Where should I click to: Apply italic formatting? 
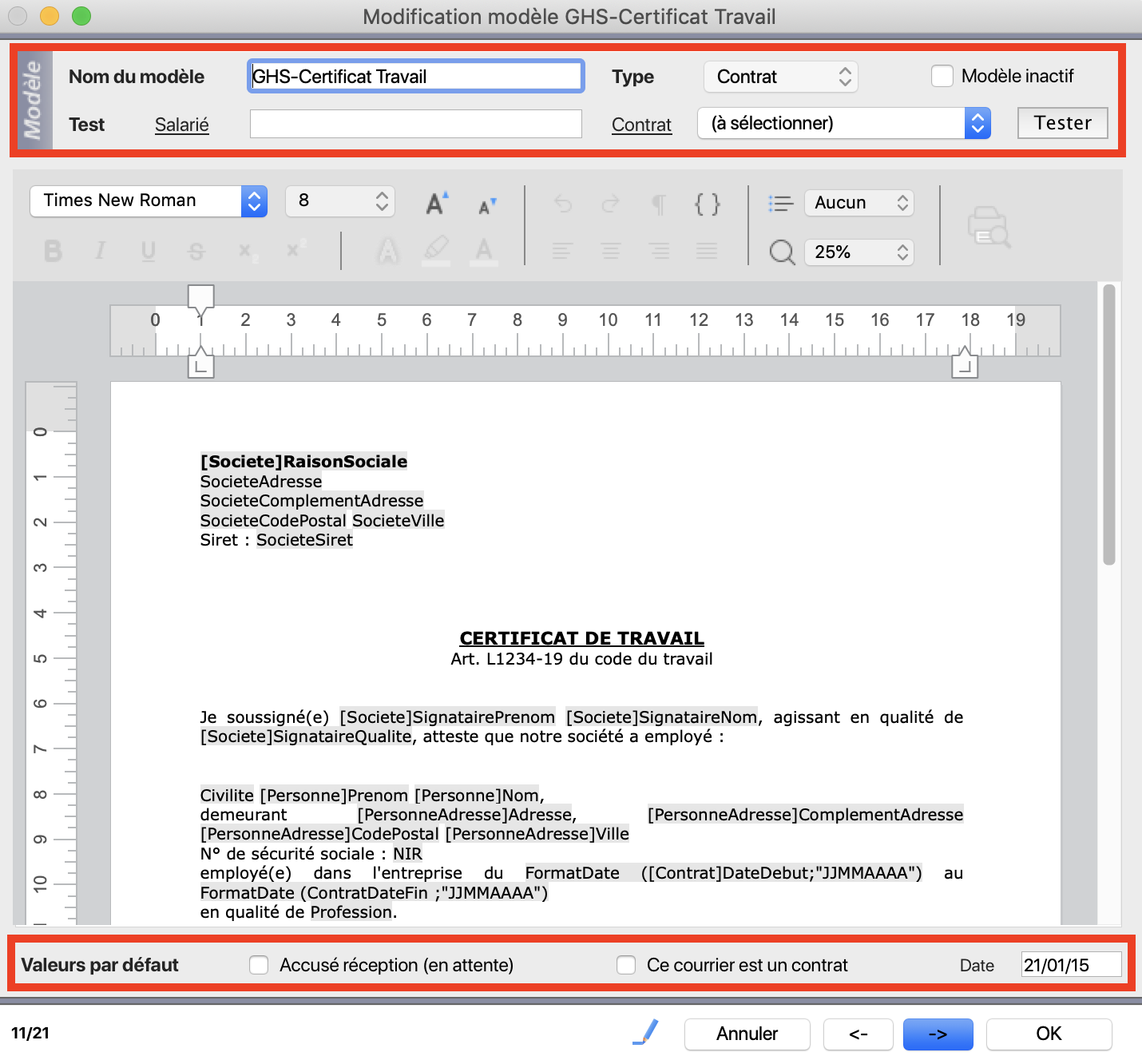pyautogui.click(x=100, y=251)
